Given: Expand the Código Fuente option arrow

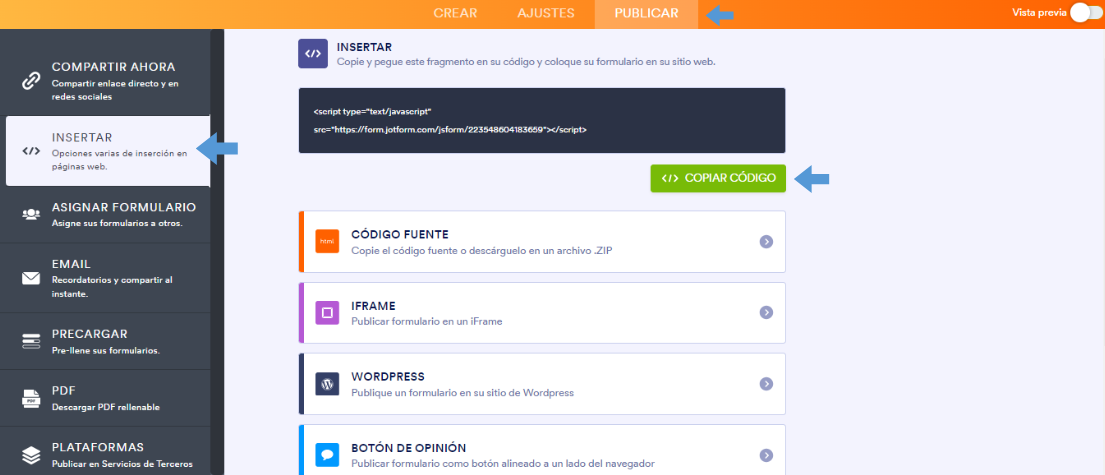Looking at the screenshot, I should tap(766, 242).
